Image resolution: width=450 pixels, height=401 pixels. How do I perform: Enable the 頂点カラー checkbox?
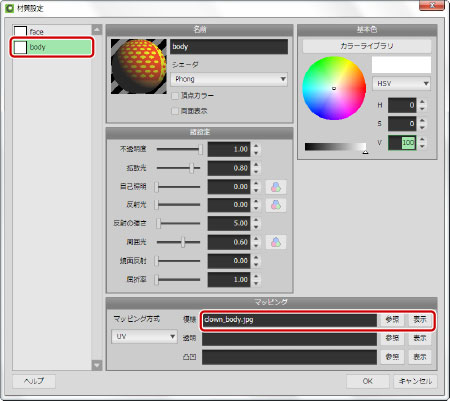175,96
